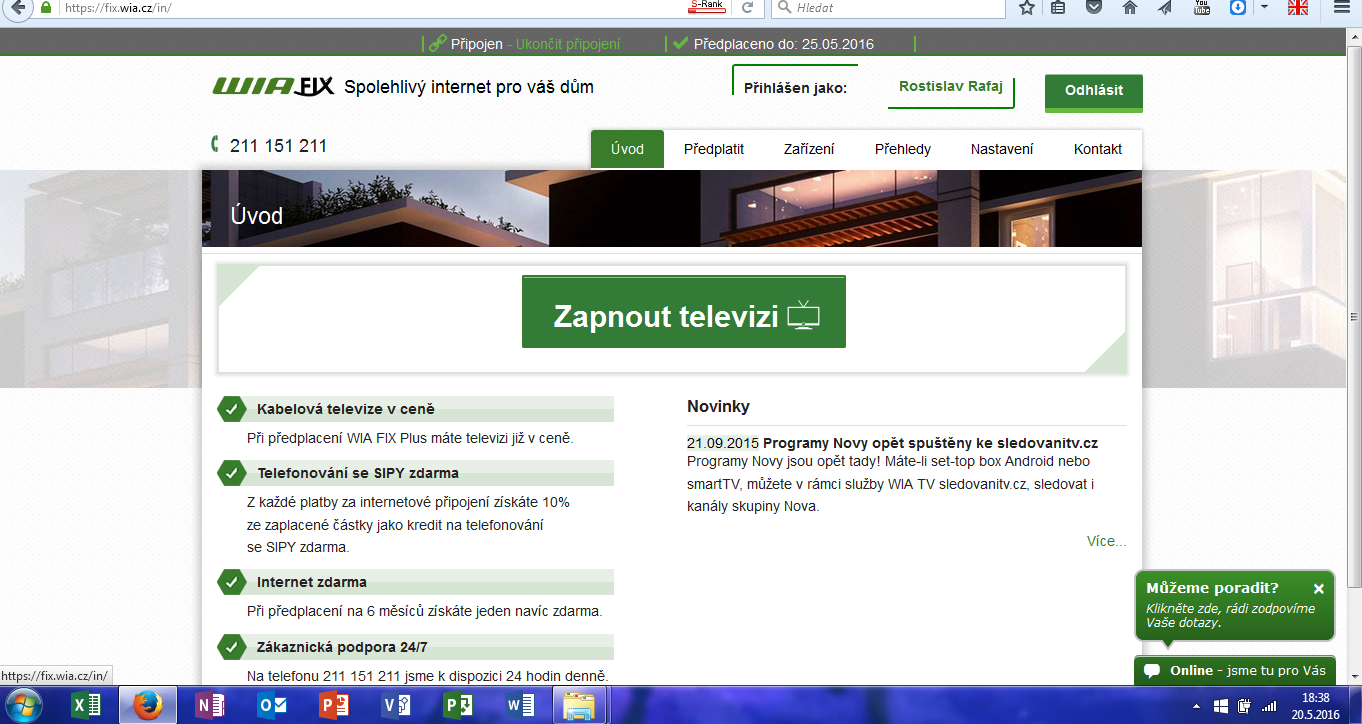Click the Windows flag tray icon
This screenshot has height=724, width=1362.
point(1221,706)
